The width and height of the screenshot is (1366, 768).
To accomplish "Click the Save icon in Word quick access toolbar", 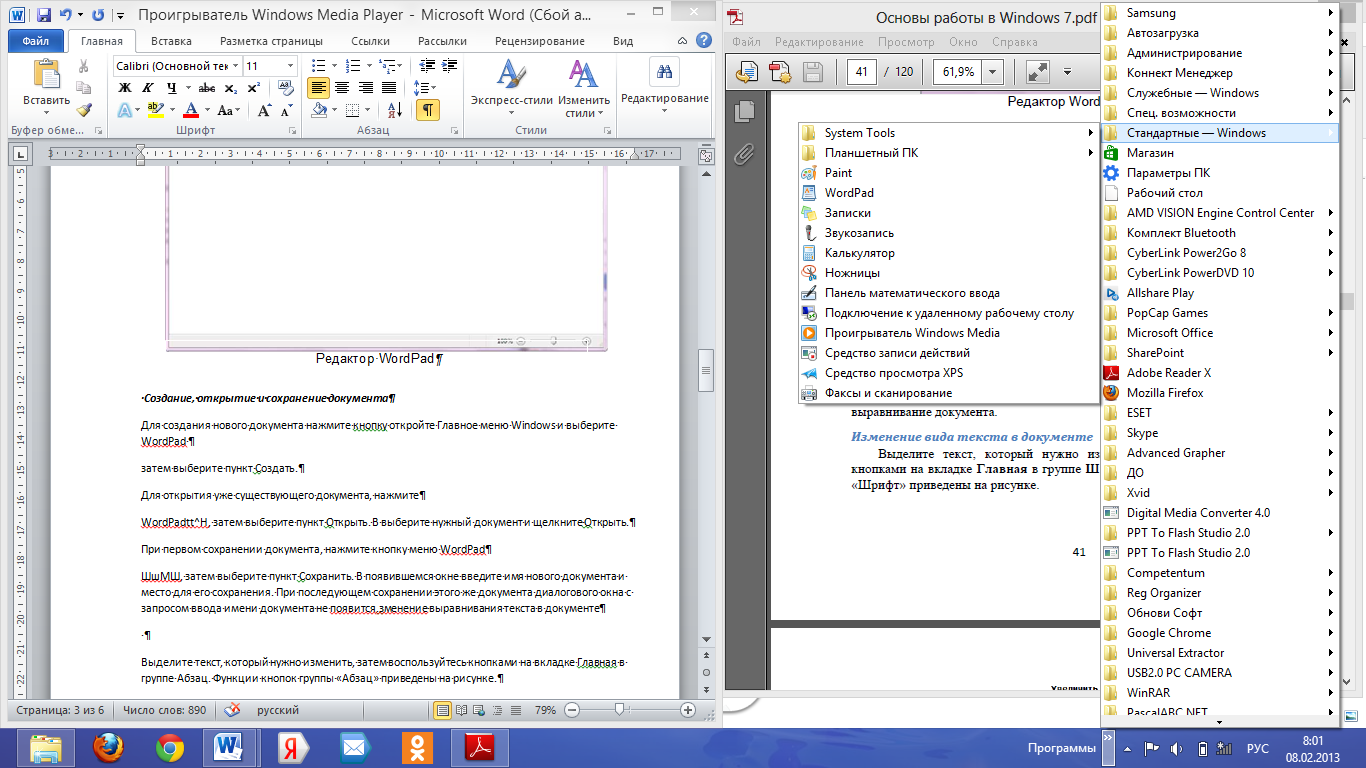I will pyautogui.click(x=43, y=16).
